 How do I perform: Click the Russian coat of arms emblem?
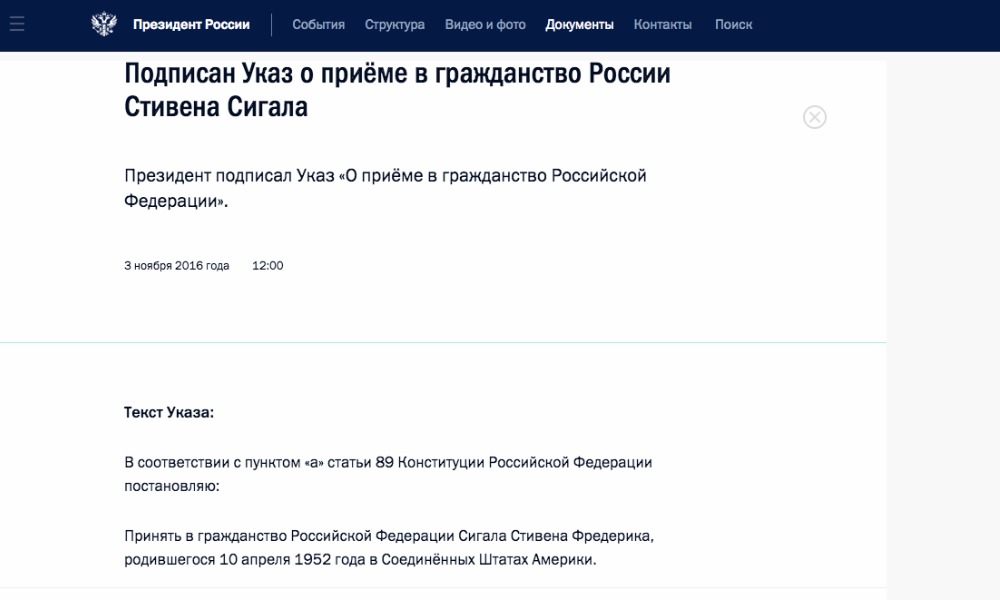coord(104,24)
